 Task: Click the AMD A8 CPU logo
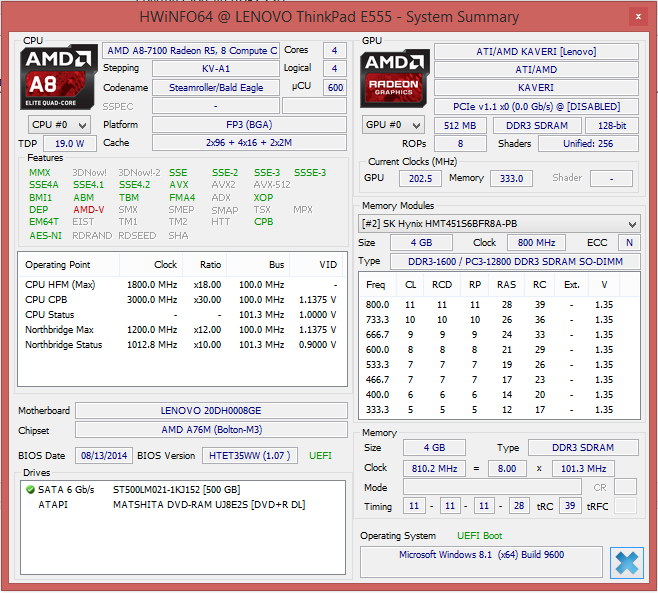(x=58, y=78)
